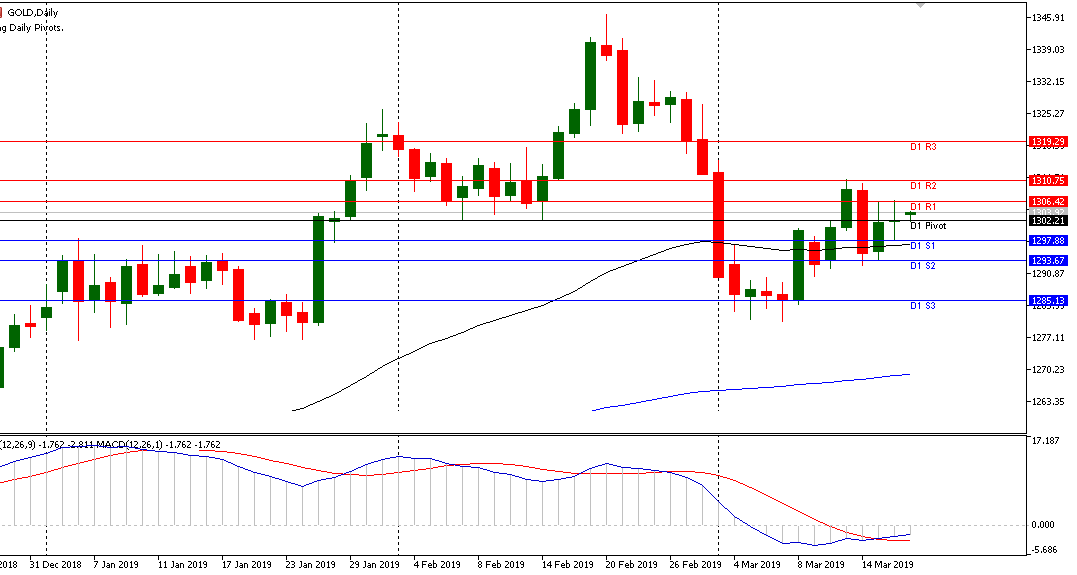Select the D1 R2 resistance label
Viewport: 1077px width, 575px height.
(922, 186)
